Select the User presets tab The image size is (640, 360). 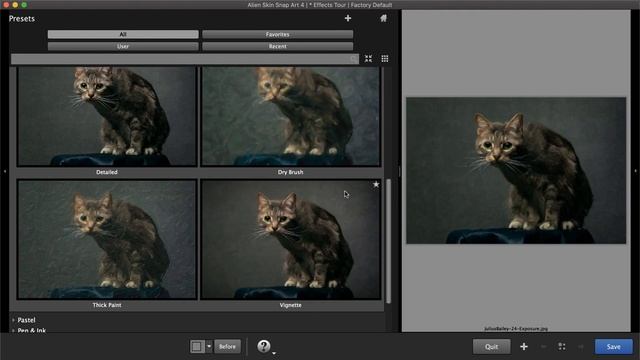123,46
